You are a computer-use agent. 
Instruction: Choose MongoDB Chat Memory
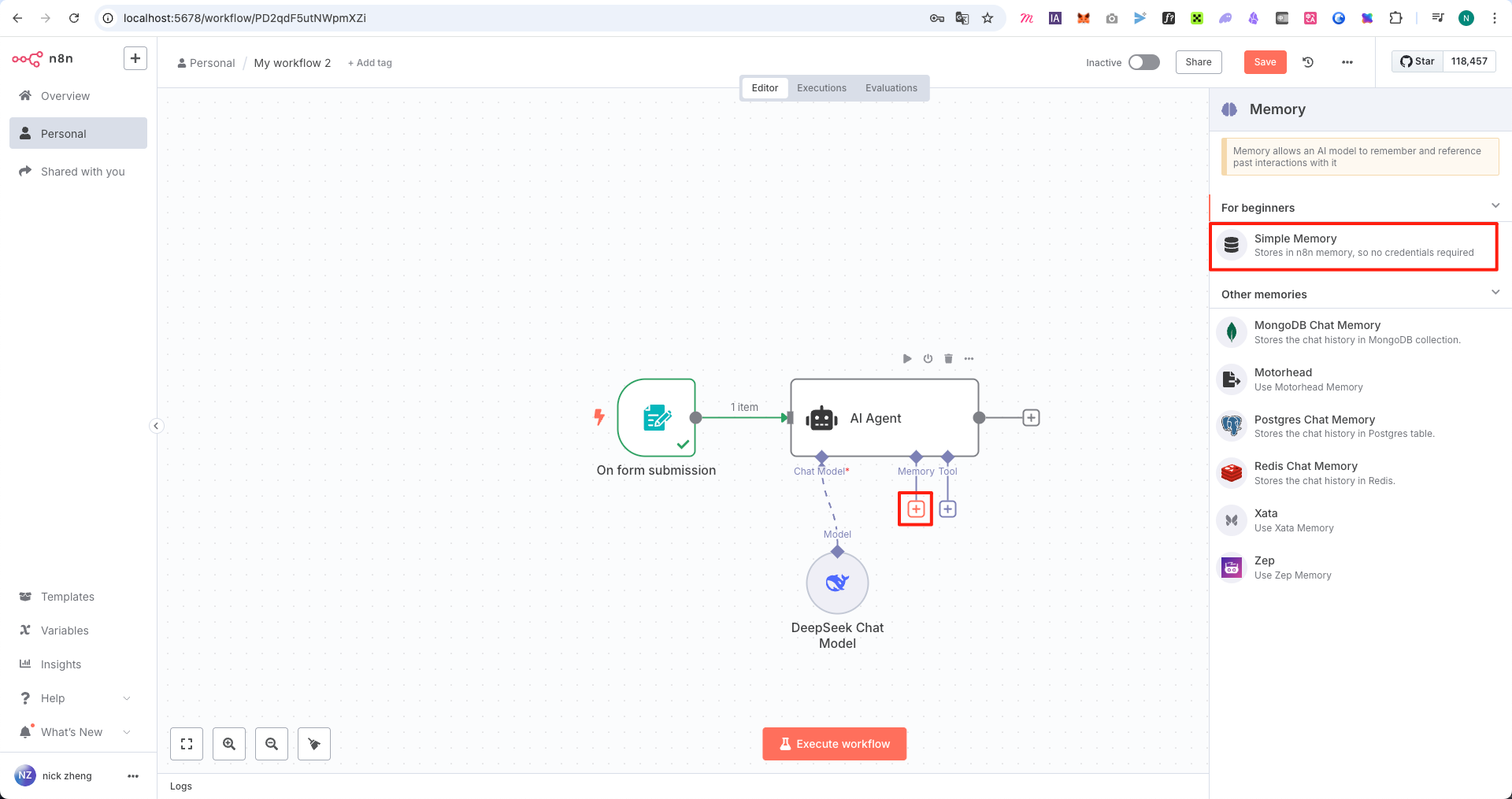coord(1360,332)
